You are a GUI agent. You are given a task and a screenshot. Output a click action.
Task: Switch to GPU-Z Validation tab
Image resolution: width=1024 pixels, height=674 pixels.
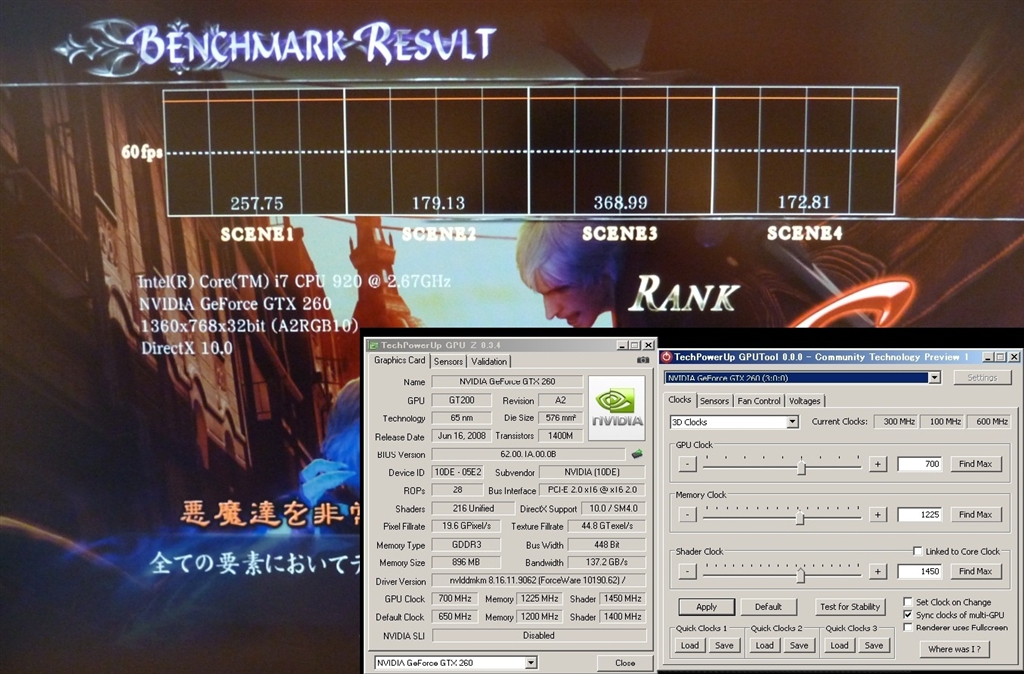[x=488, y=361]
